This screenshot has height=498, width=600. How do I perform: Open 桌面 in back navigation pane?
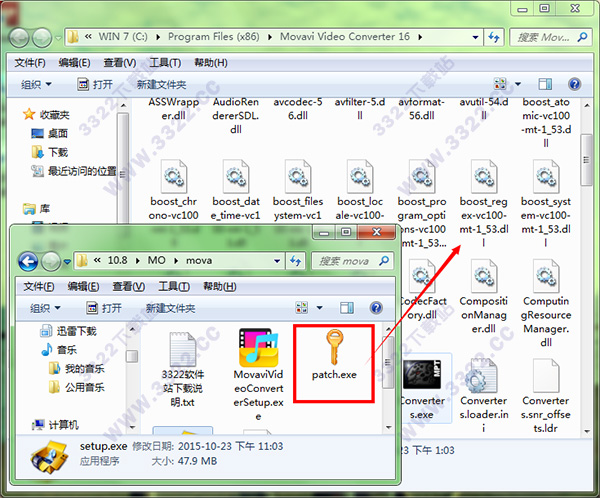click(x=49, y=133)
